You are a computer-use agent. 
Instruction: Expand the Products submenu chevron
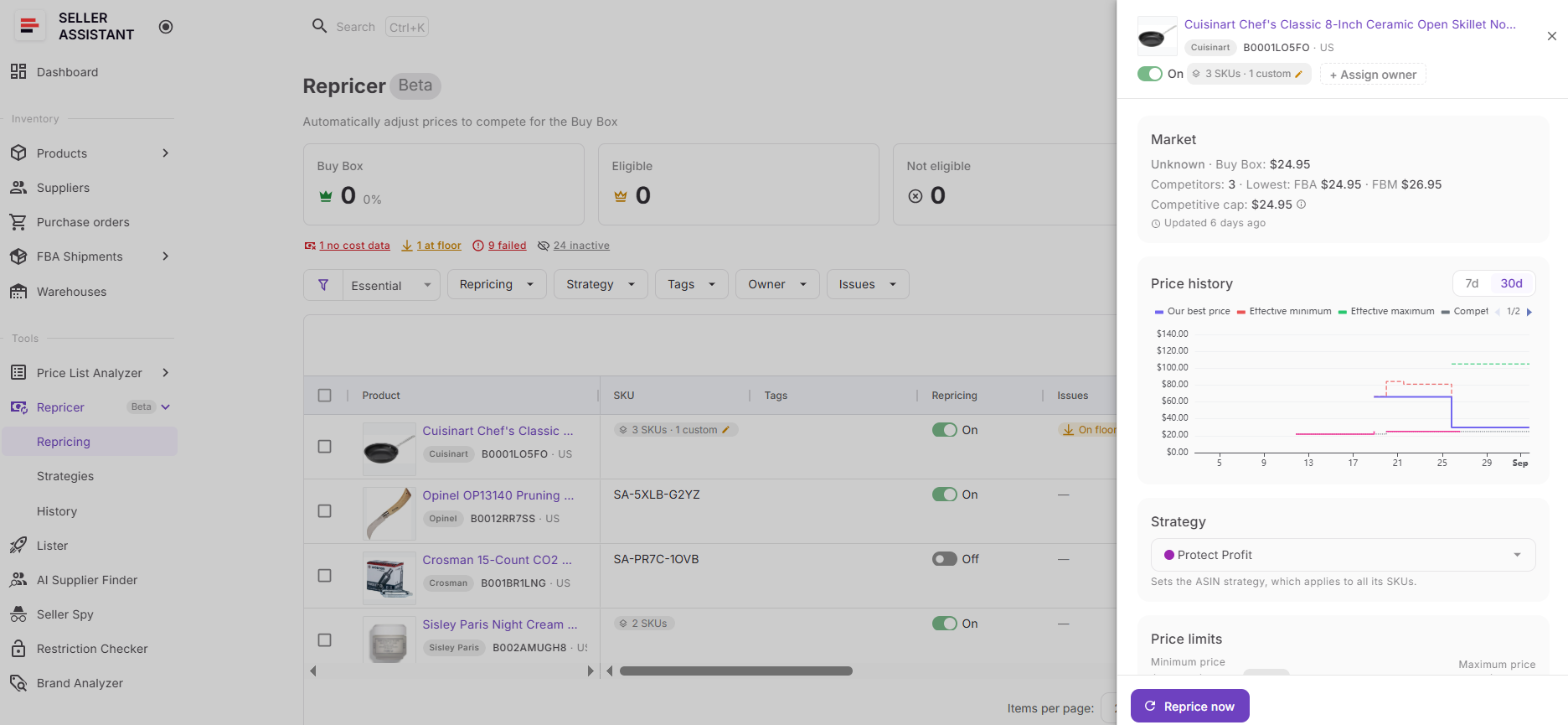pyautogui.click(x=165, y=153)
